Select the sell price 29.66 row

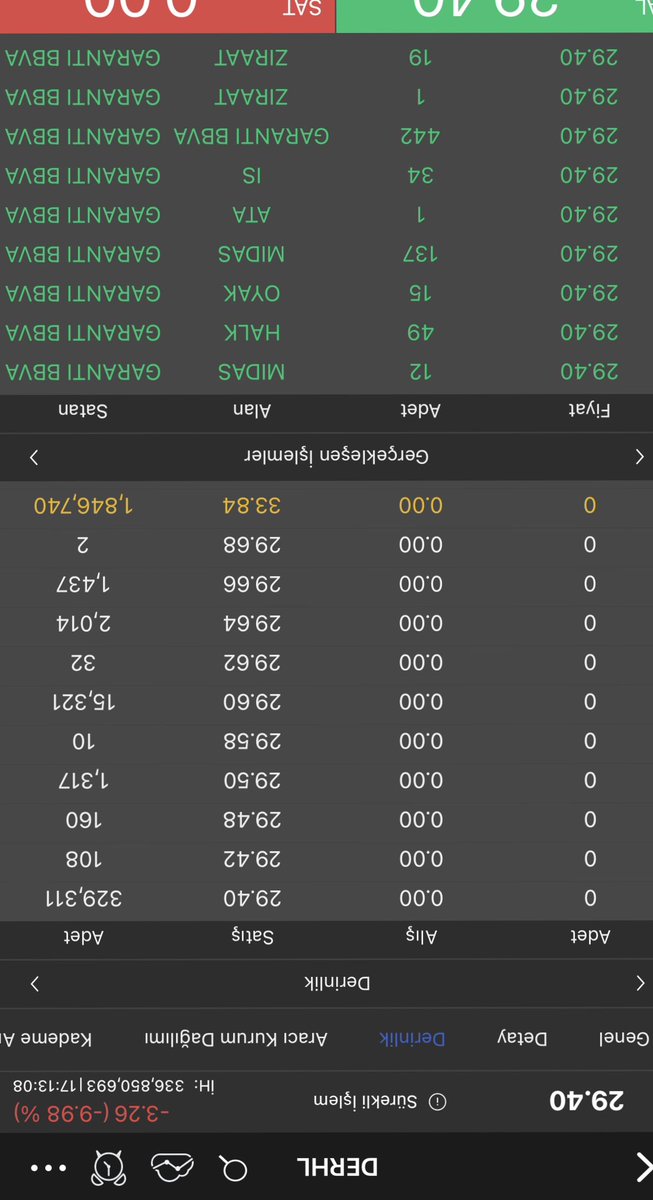point(326,584)
